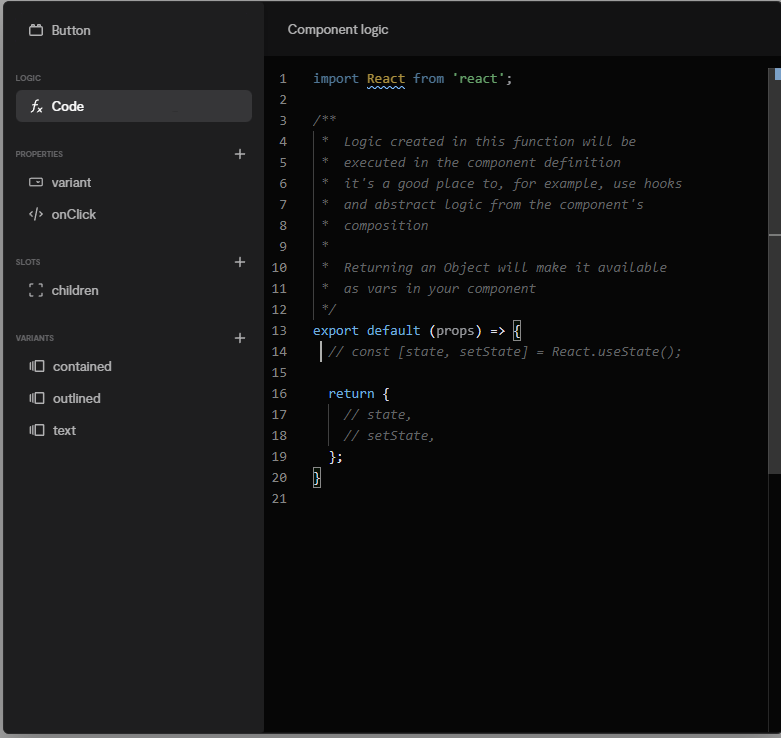Click the text variant icon
The height and width of the screenshot is (738, 781).
[37, 430]
